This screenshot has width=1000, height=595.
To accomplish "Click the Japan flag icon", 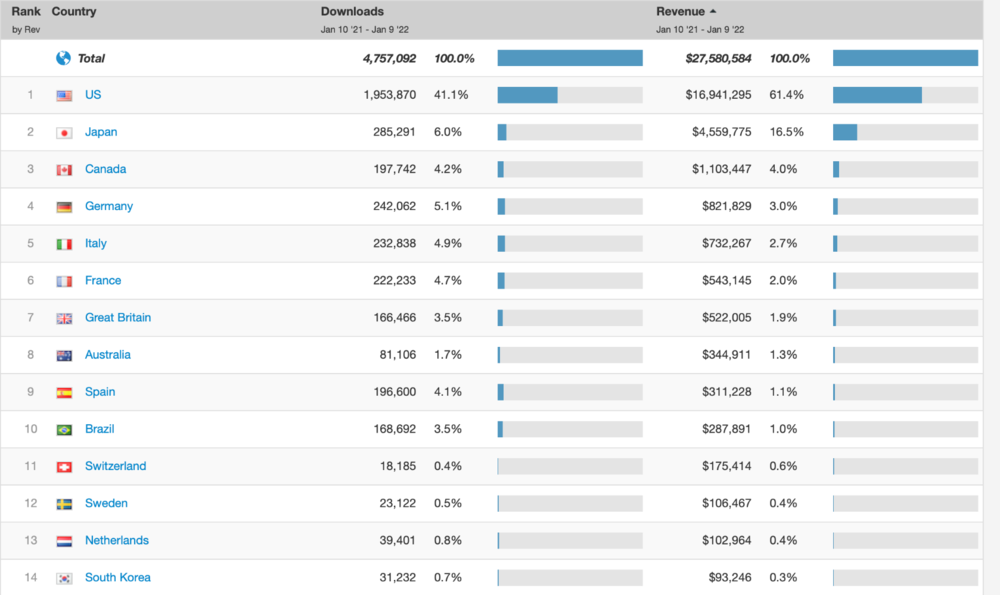I will [64, 133].
